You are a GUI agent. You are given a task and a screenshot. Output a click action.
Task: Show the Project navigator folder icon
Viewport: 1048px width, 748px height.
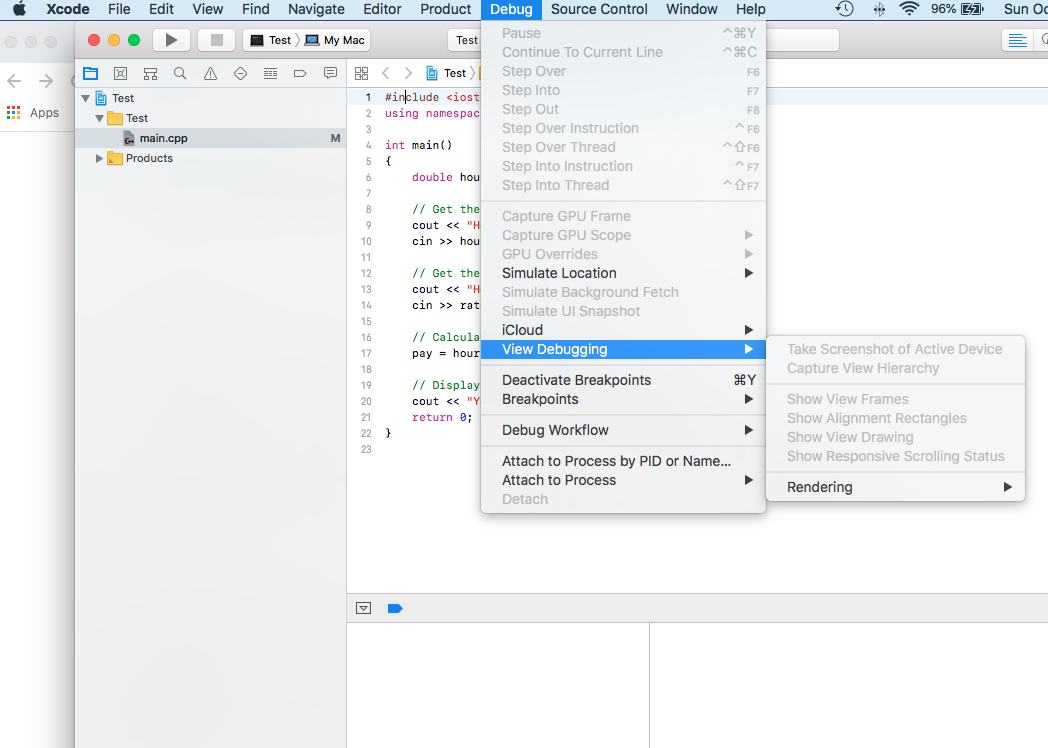pyautogui.click(x=90, y=74)
